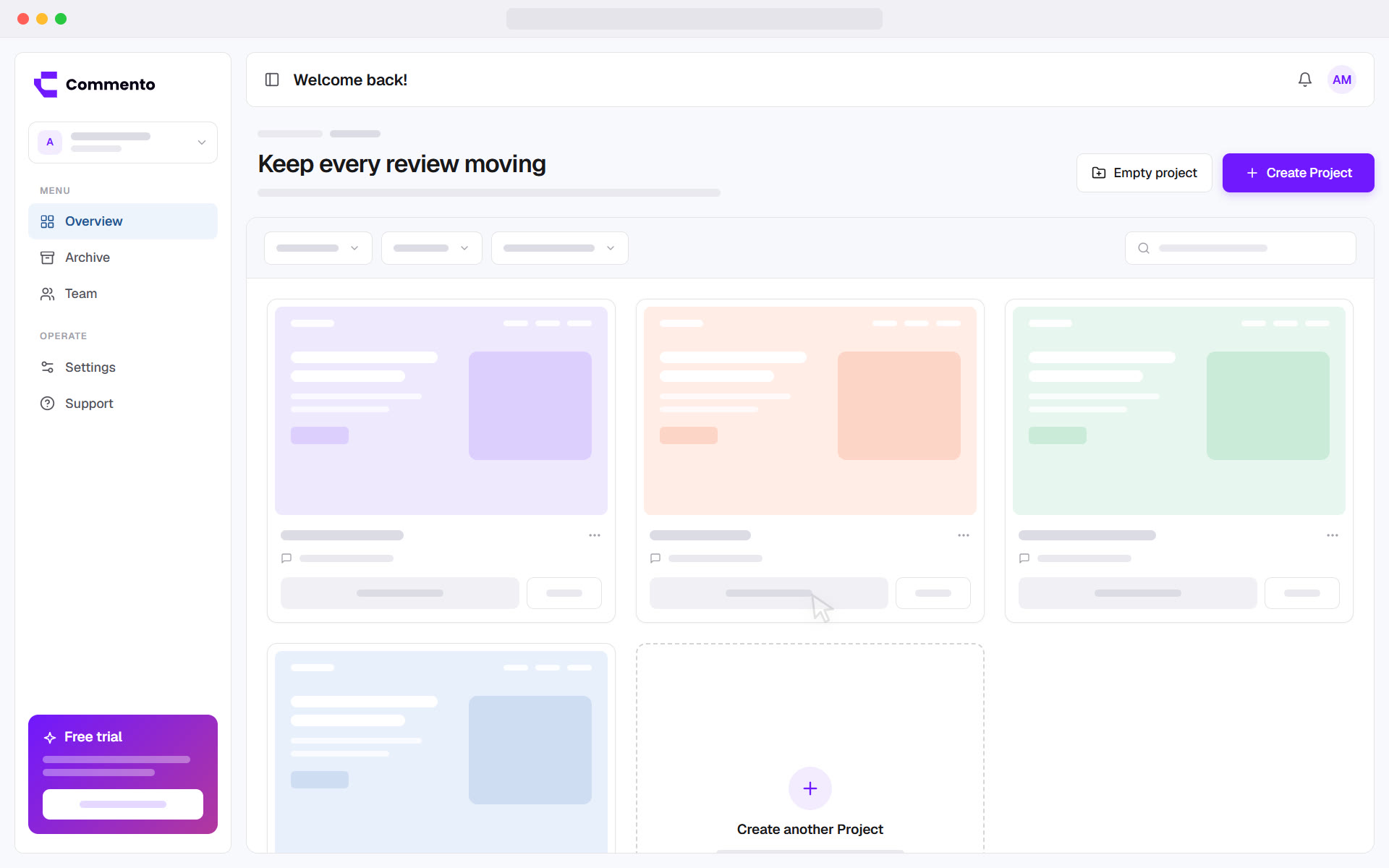Image resolution: width=1389 pixels, height=868 pixels.
Task: Open more options on purple project card
Action: pyautogui.click(x=595, y=535)
